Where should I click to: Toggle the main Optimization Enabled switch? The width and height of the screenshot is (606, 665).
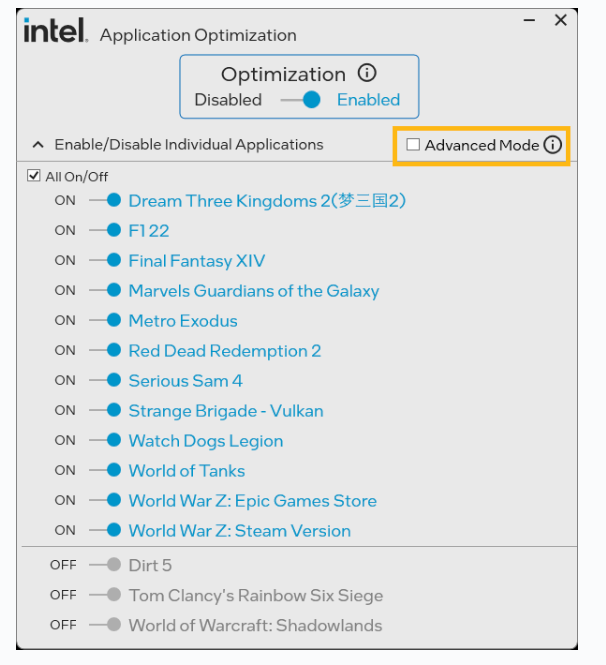tap(301, 100)
